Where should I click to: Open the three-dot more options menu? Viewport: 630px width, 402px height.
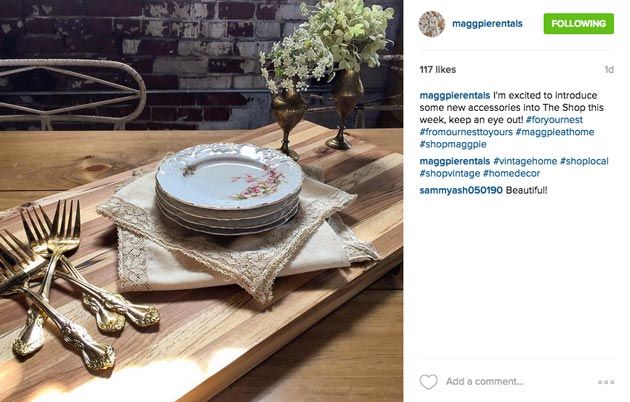[606, 382]
